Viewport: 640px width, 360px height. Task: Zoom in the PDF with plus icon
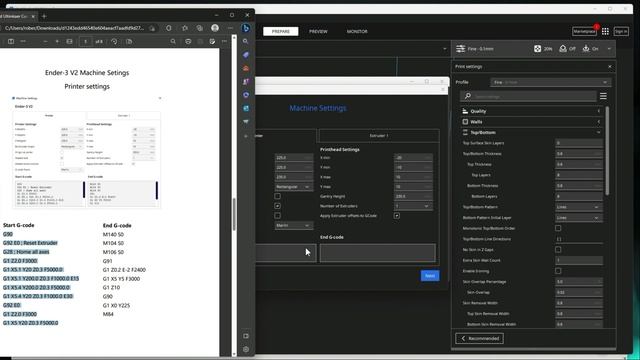(57, 41)
